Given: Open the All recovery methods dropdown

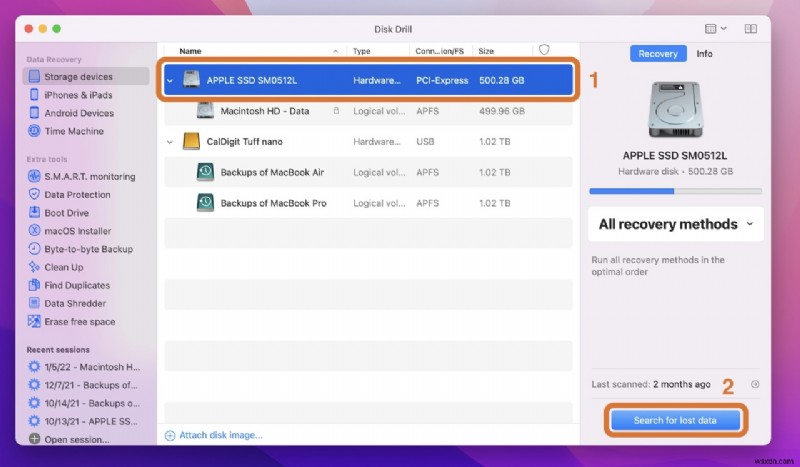Looking at the screenshot, I should pyautogui.click(x=676, y=224).
